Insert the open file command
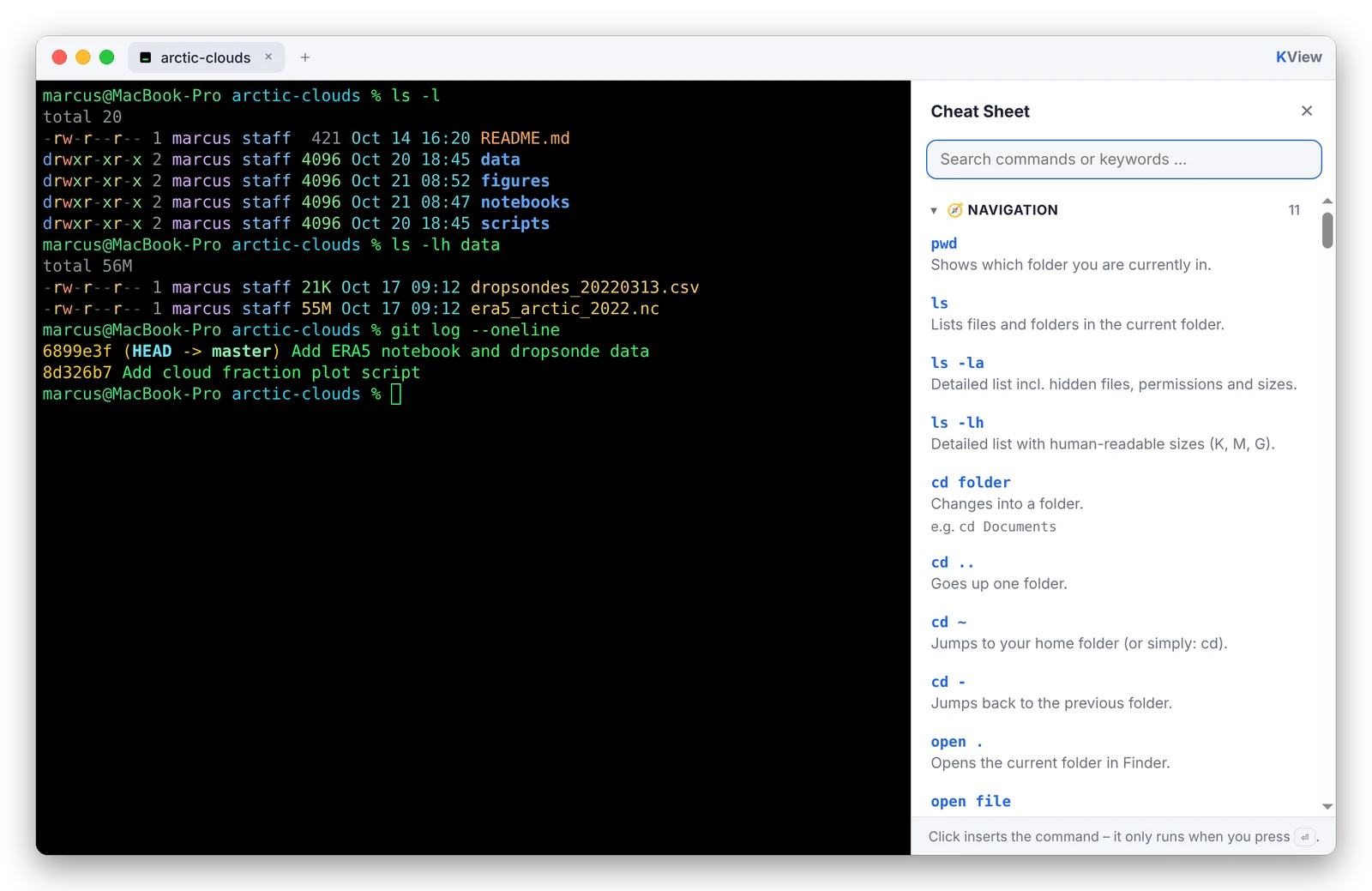This screenshot has width=1372, height=891. click(x=971, y=801)
